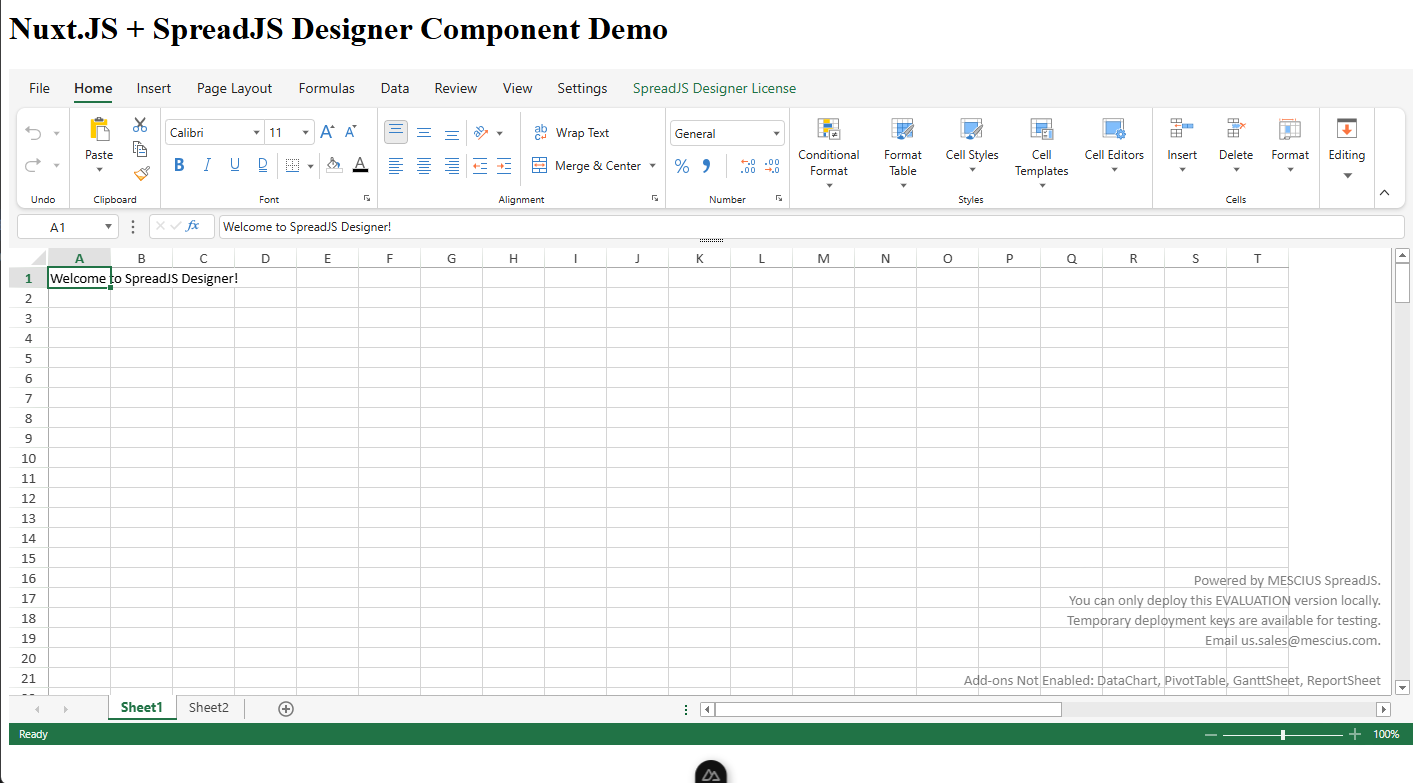The width and height of the screenshot is (1416, 783).
Task: Open the File menu
Action: [x=39, y=88]
